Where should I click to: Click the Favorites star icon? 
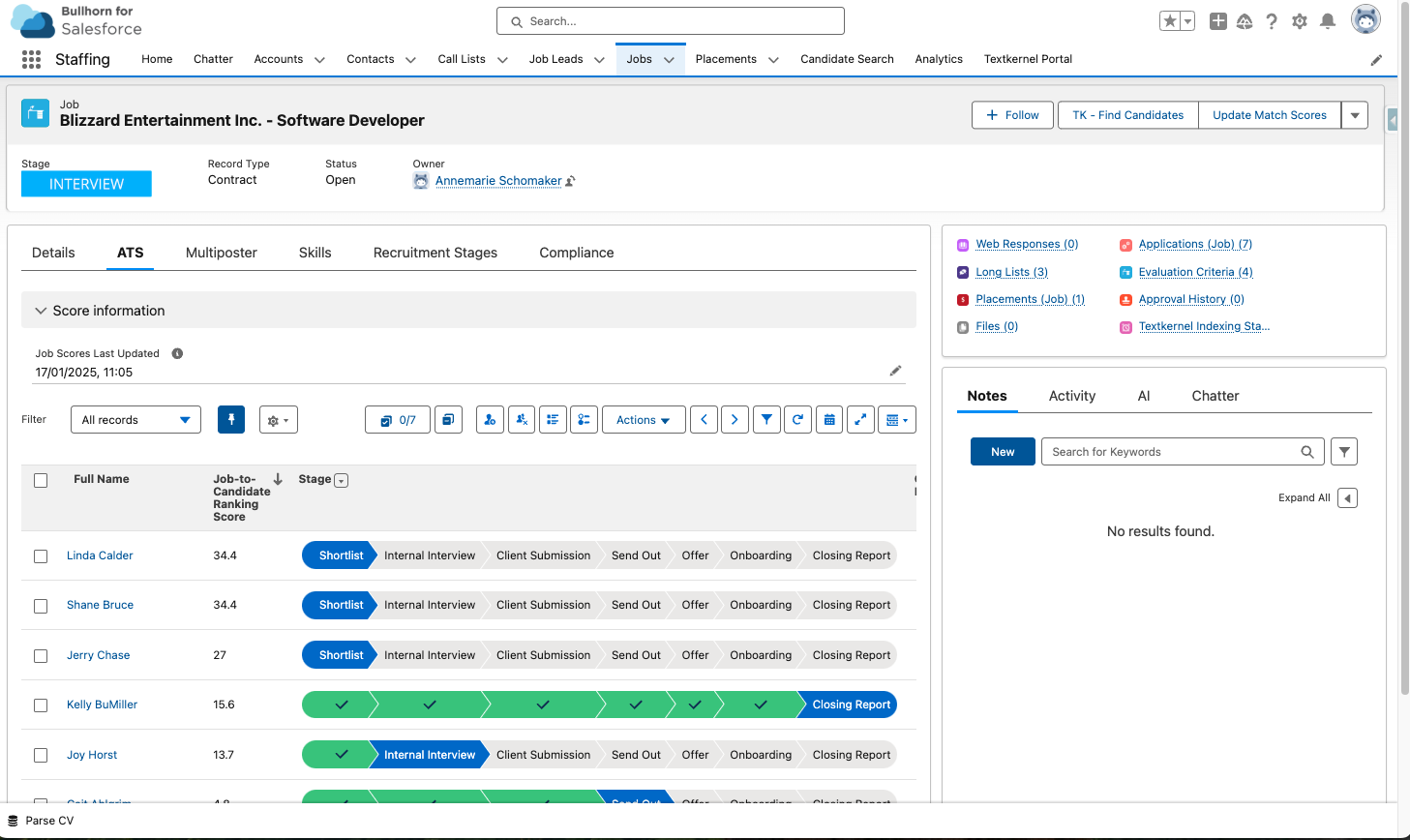point(1170,21)
